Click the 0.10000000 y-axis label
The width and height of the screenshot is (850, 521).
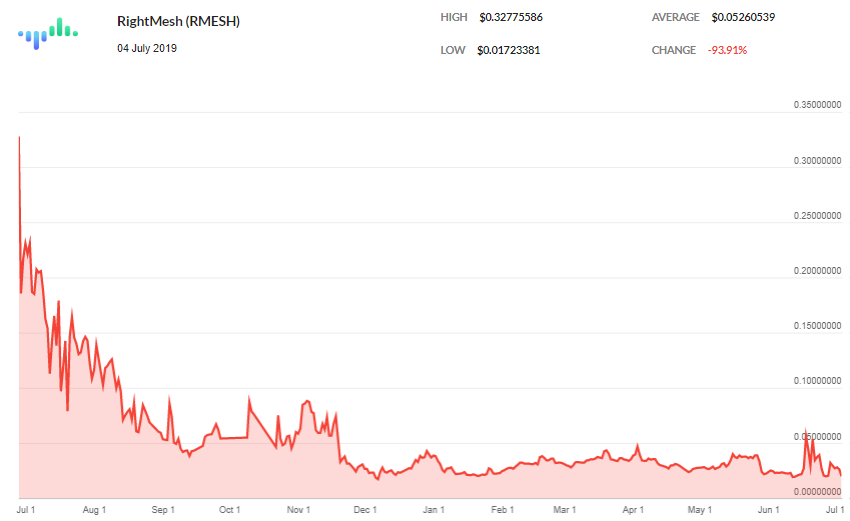click(x=817, y=381)
